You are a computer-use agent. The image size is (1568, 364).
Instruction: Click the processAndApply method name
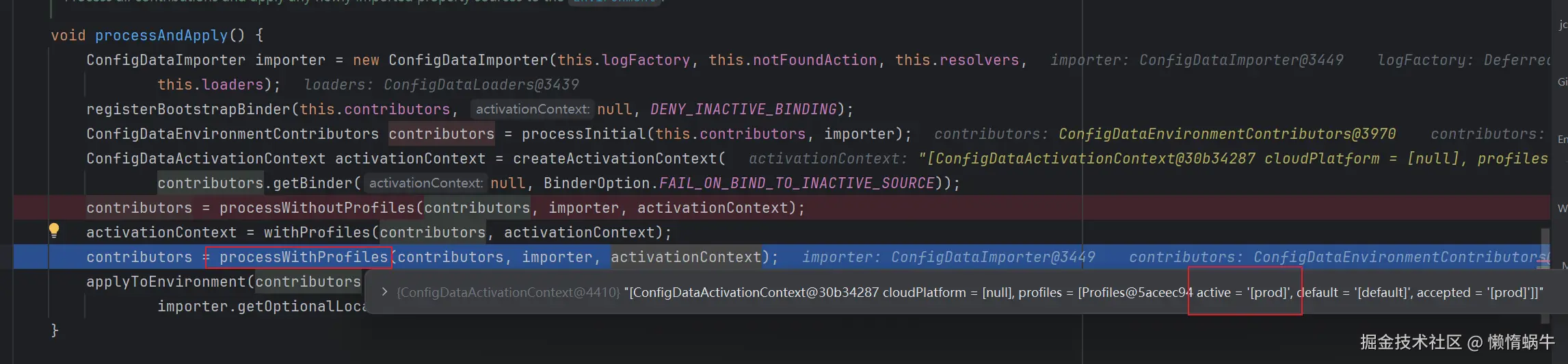(x=161, y=35)
